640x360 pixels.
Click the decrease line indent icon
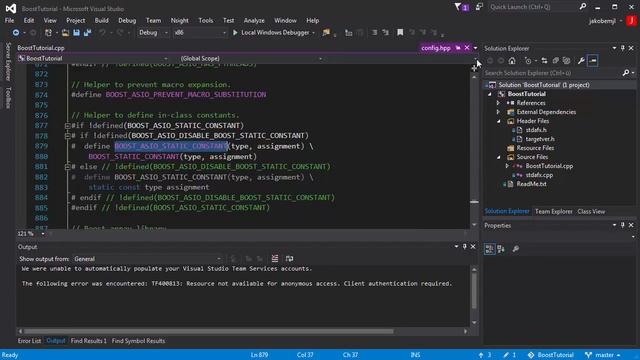[374, 33]
